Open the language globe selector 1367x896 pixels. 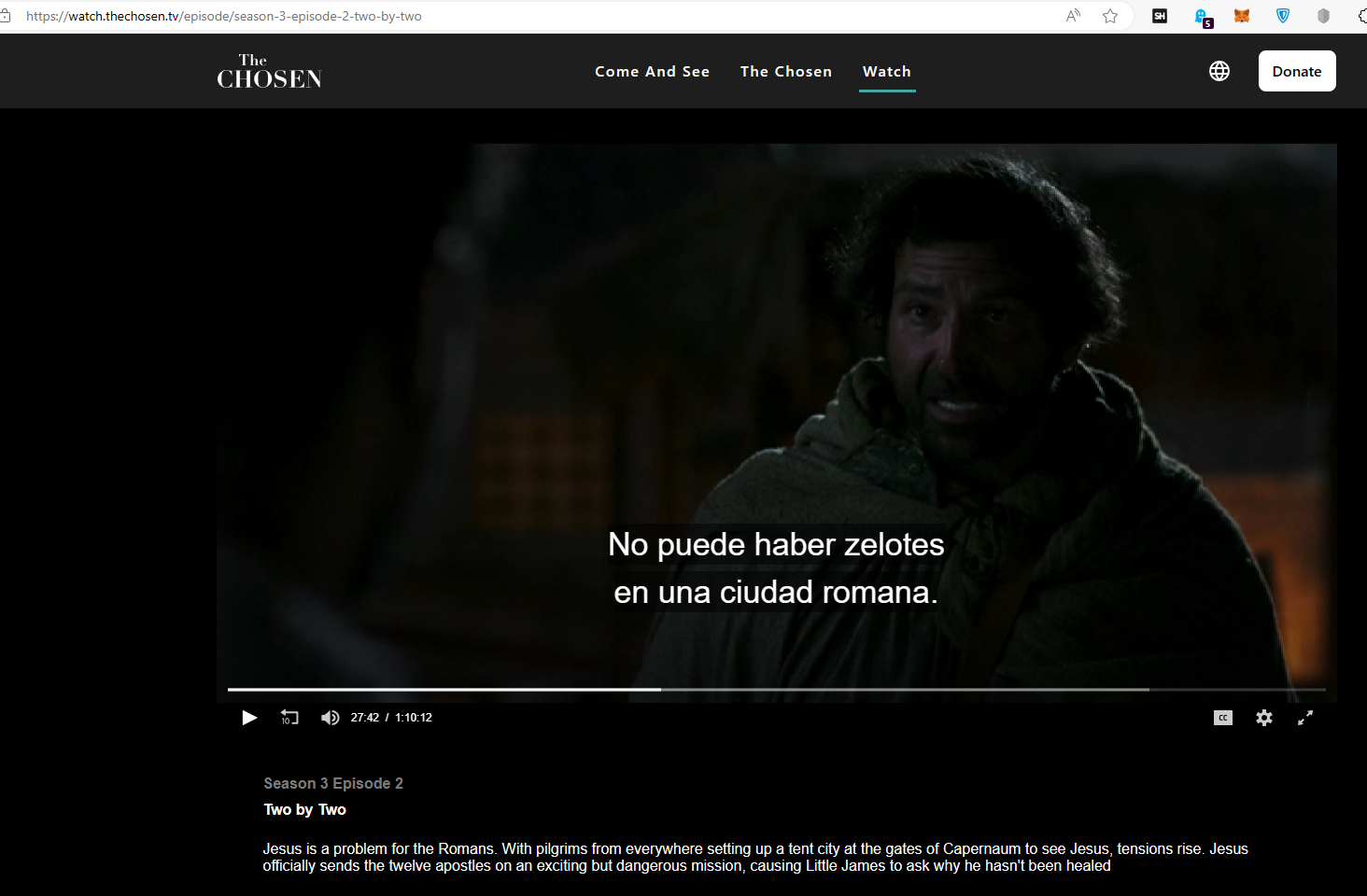(1219, 71)
